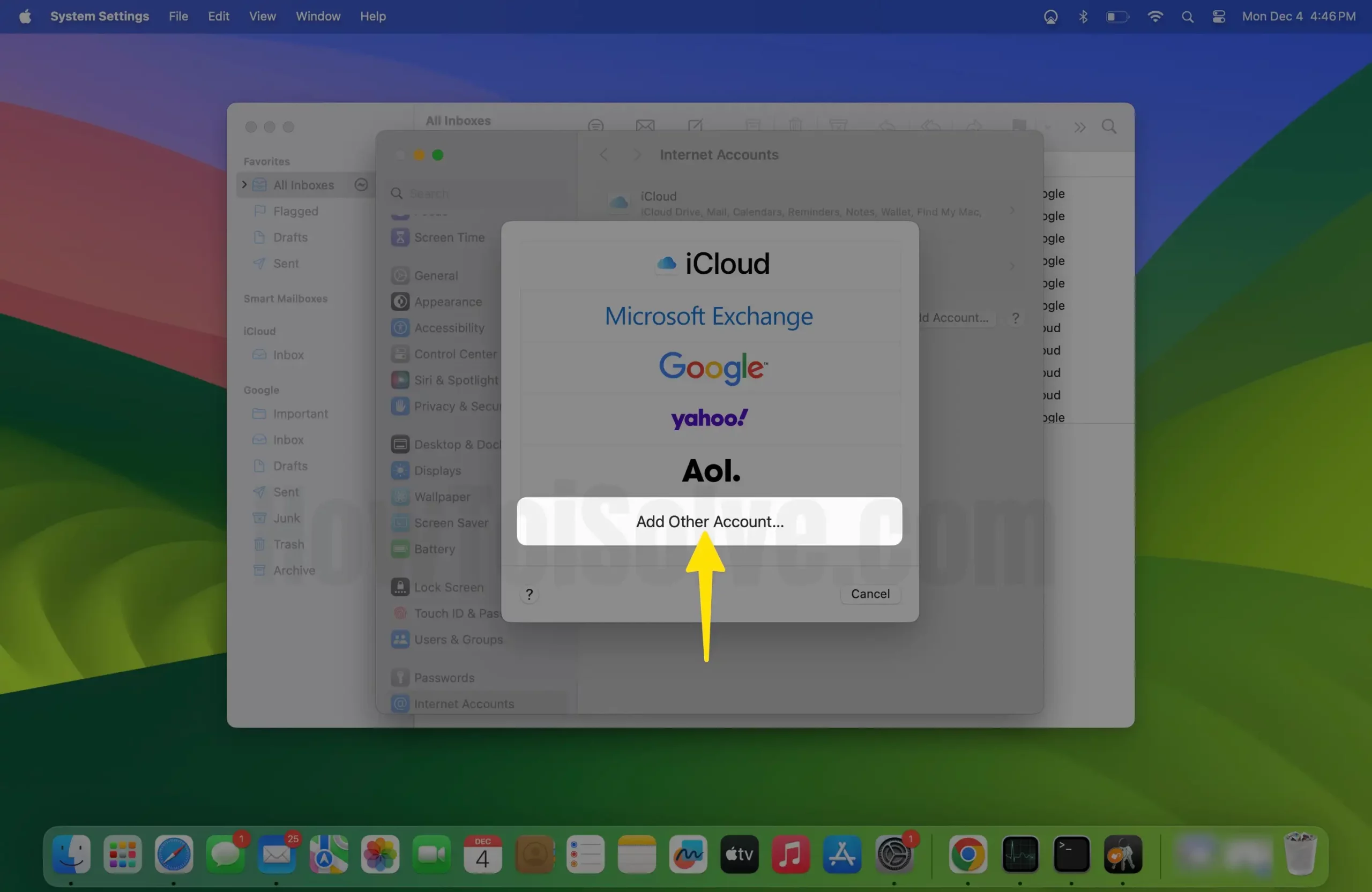Launch Chrome from the Dock

pyautogui.click(x=967, y=853)
